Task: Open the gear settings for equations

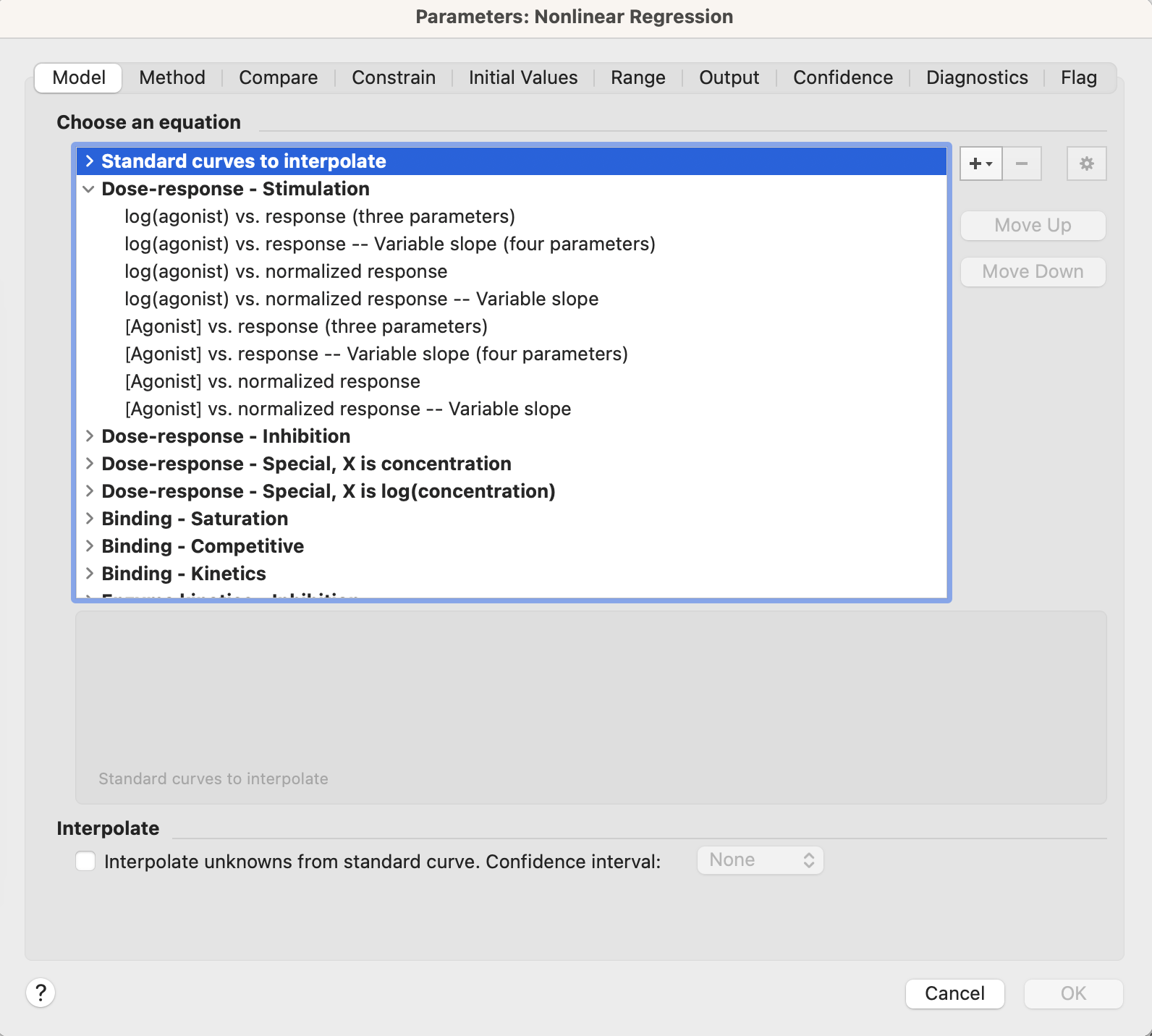Action: 1086,164
